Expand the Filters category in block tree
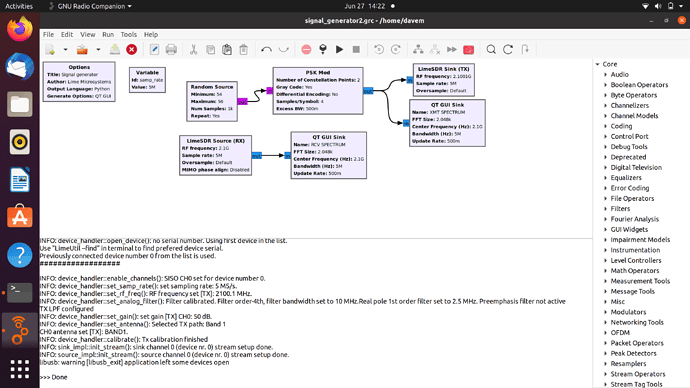 click(620, 209)
